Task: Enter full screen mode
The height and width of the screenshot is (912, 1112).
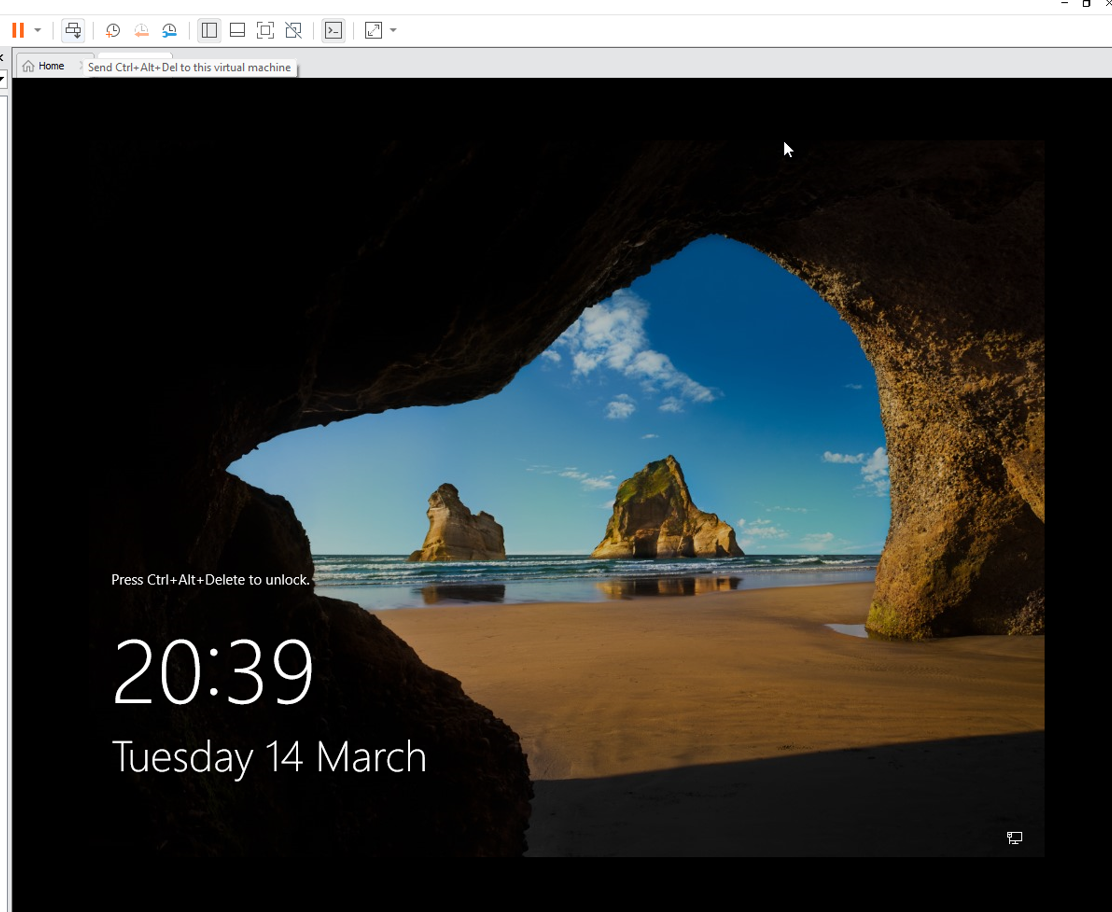Action: pos(265,30)
